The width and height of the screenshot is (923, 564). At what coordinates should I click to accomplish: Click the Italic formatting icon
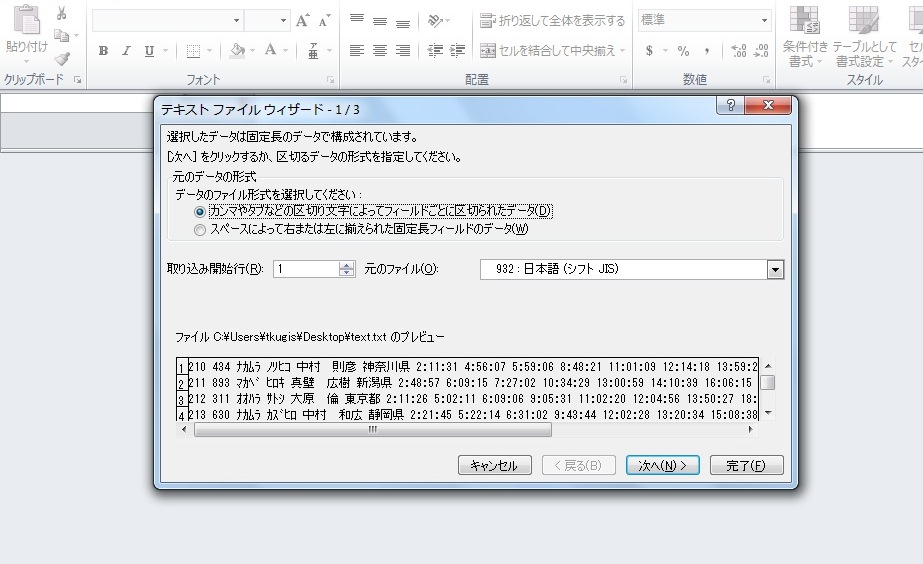coord(126,51)
